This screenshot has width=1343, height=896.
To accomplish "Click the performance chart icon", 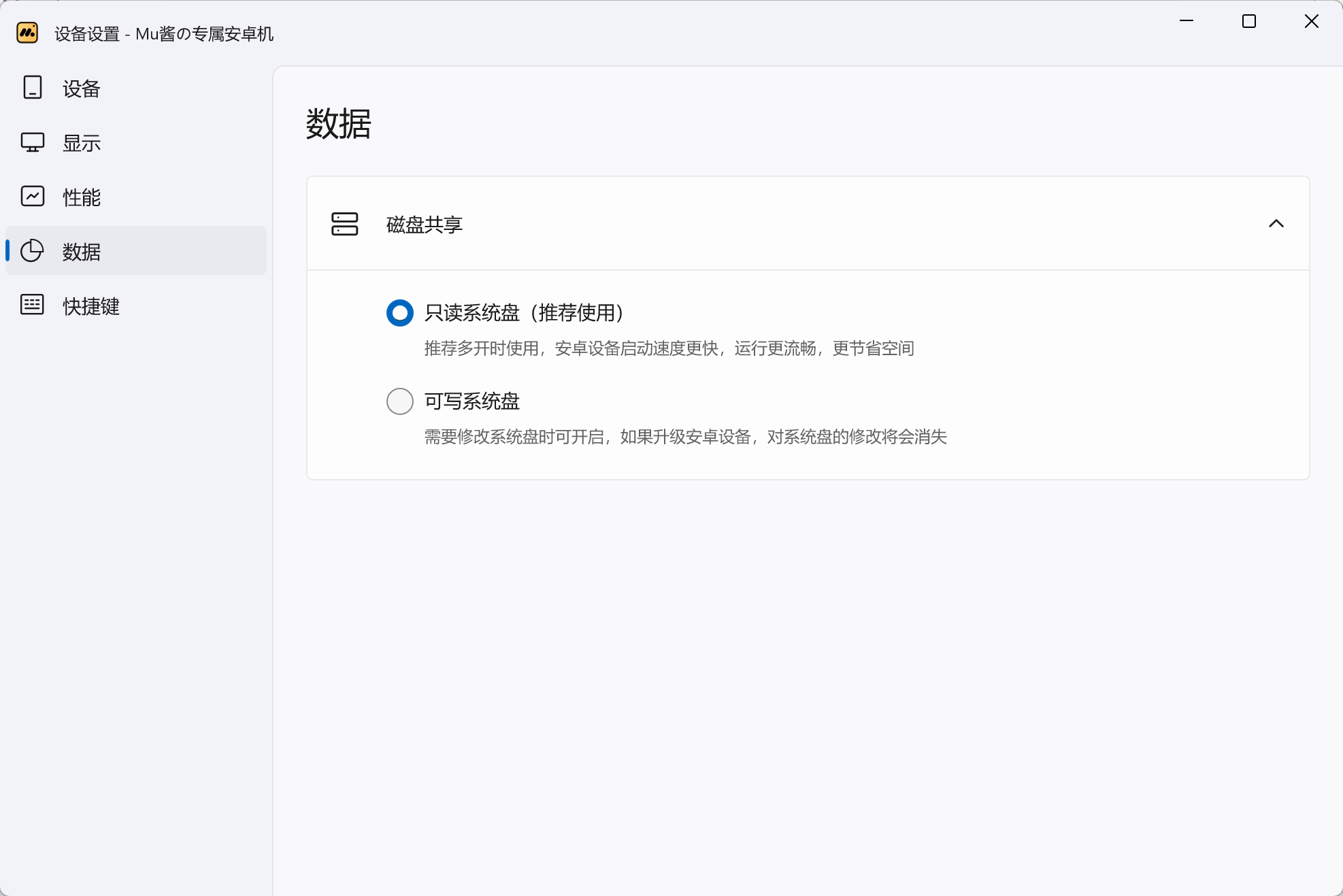I will click(x=32, y=197).
